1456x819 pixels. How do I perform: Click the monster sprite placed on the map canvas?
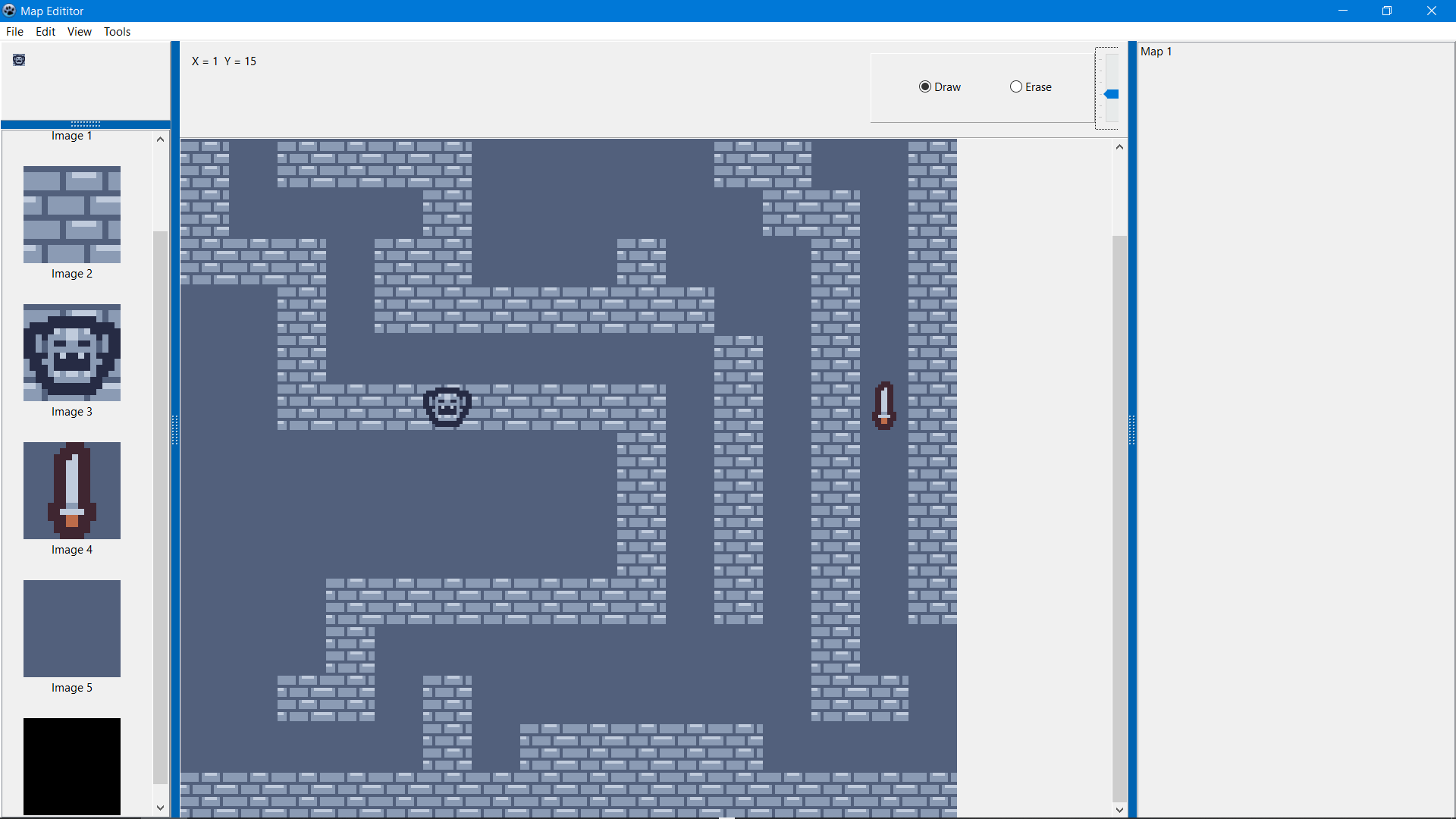tap(447, 406)
